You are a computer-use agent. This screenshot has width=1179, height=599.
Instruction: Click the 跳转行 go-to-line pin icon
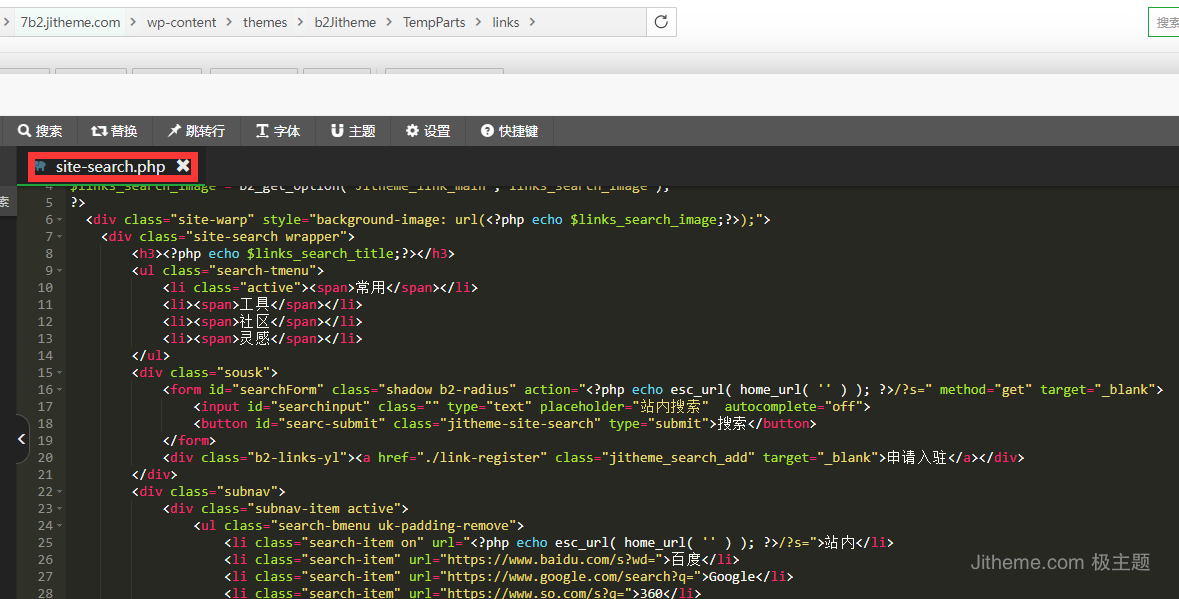pyautogui.click(x=174, y=131)
